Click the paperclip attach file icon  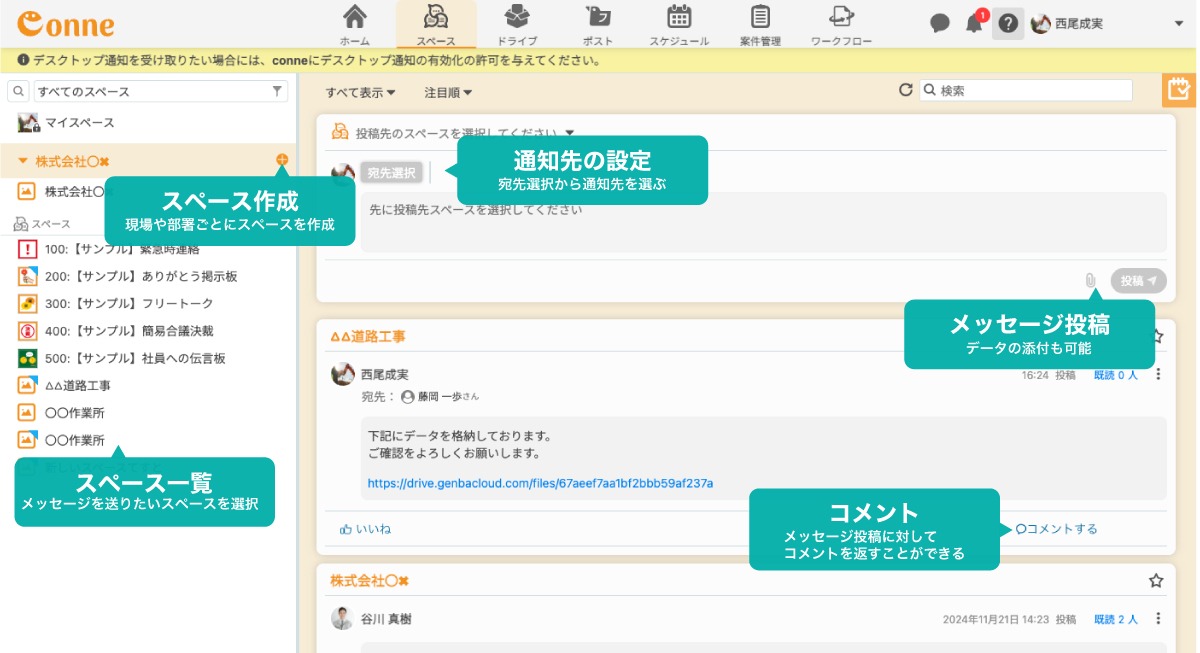[1090, 281]
